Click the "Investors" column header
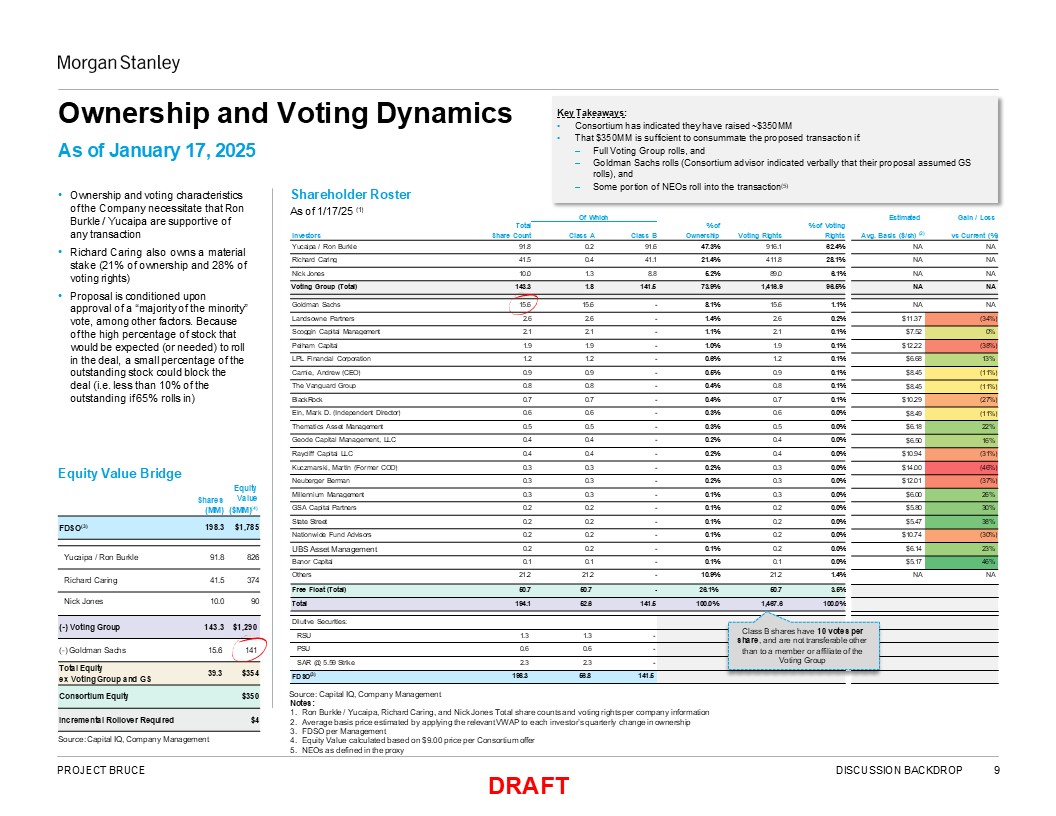 306,236
